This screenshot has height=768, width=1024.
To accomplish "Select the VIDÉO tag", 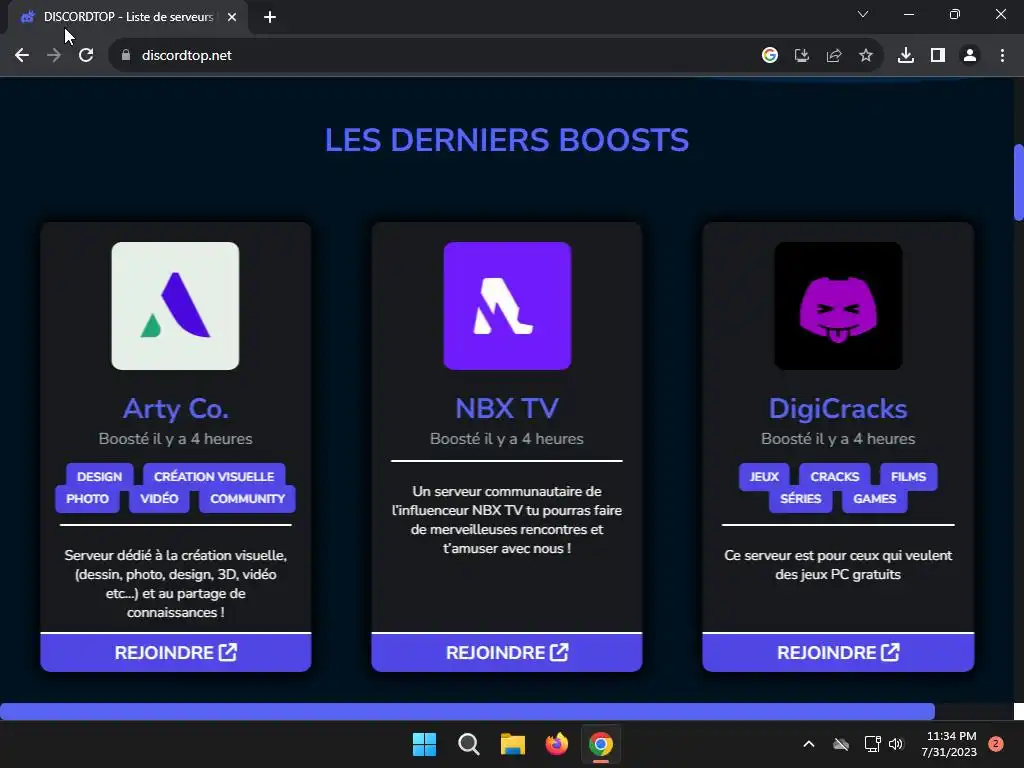I will (x=159, y=499).
